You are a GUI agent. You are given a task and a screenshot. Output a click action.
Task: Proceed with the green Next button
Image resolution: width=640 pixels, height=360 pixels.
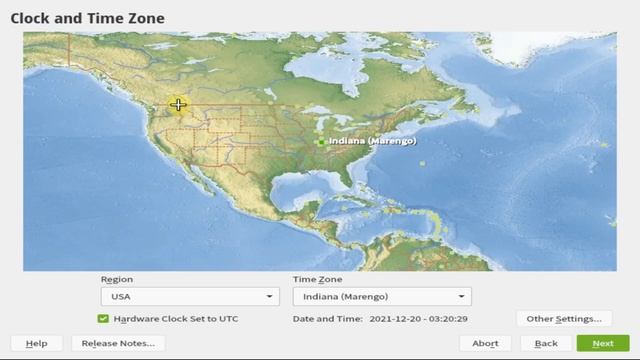pyautogui.click(x=603, y=343)
